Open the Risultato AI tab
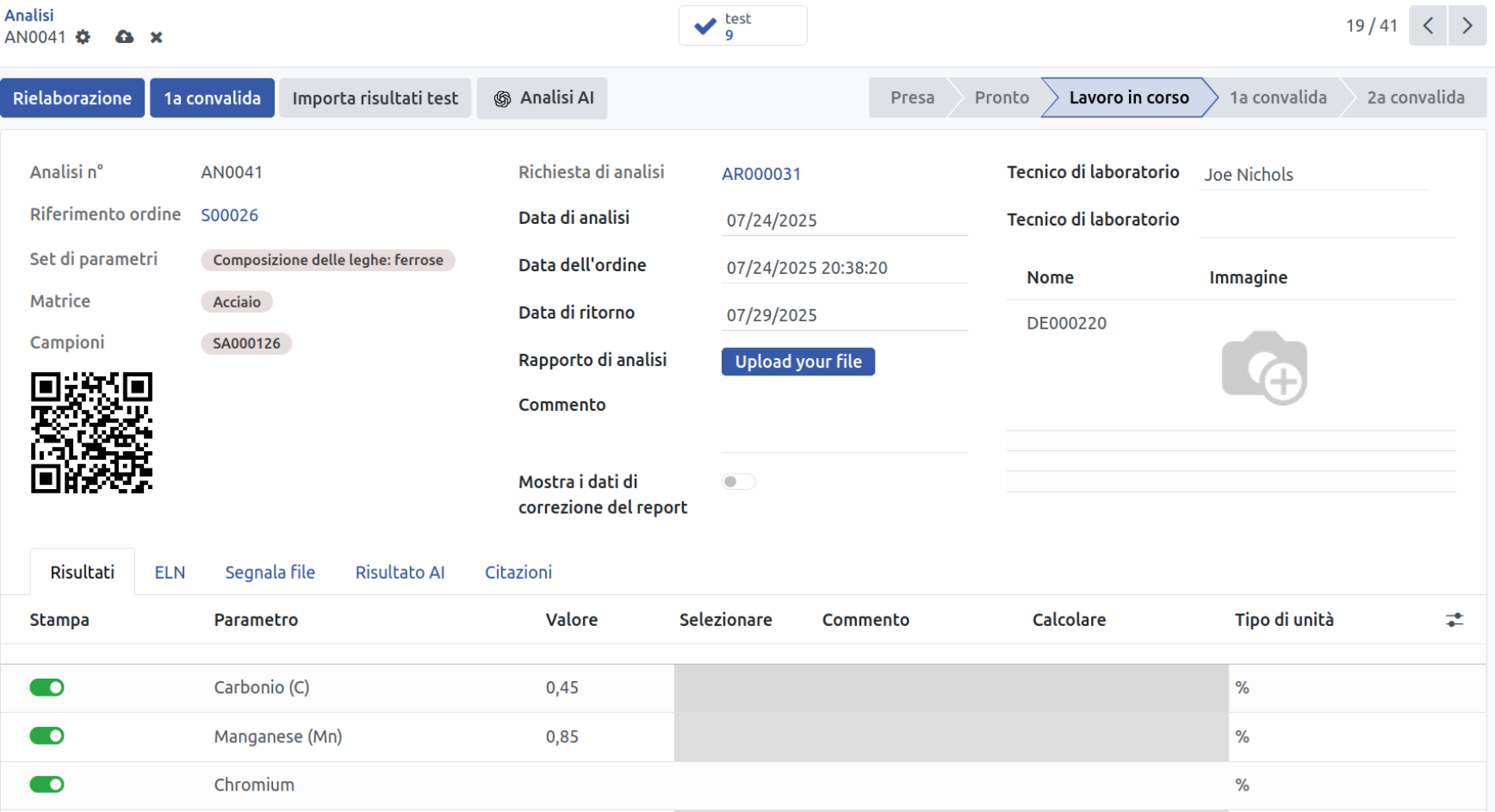The width and height of the screenshot is (1495, 812). (400, 573)
